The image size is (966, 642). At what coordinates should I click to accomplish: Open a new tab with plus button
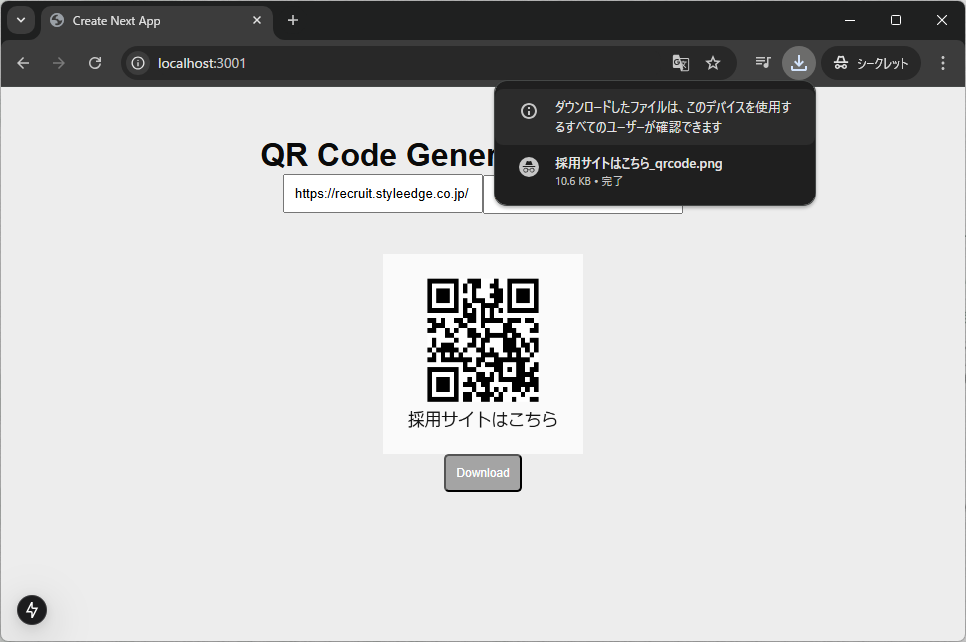293,20
